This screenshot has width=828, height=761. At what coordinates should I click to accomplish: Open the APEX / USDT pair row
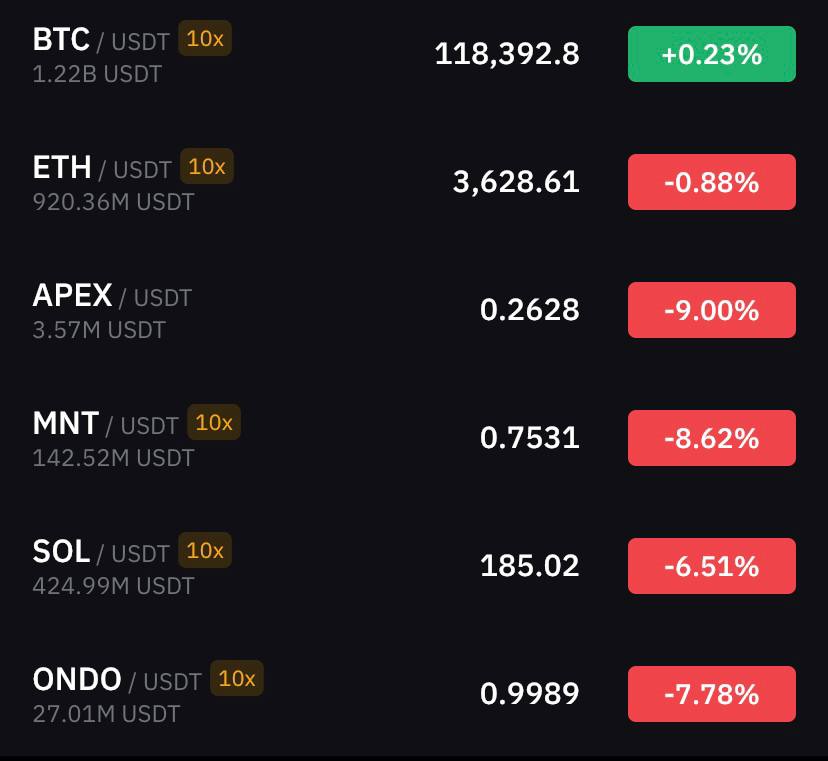point(414,310)
